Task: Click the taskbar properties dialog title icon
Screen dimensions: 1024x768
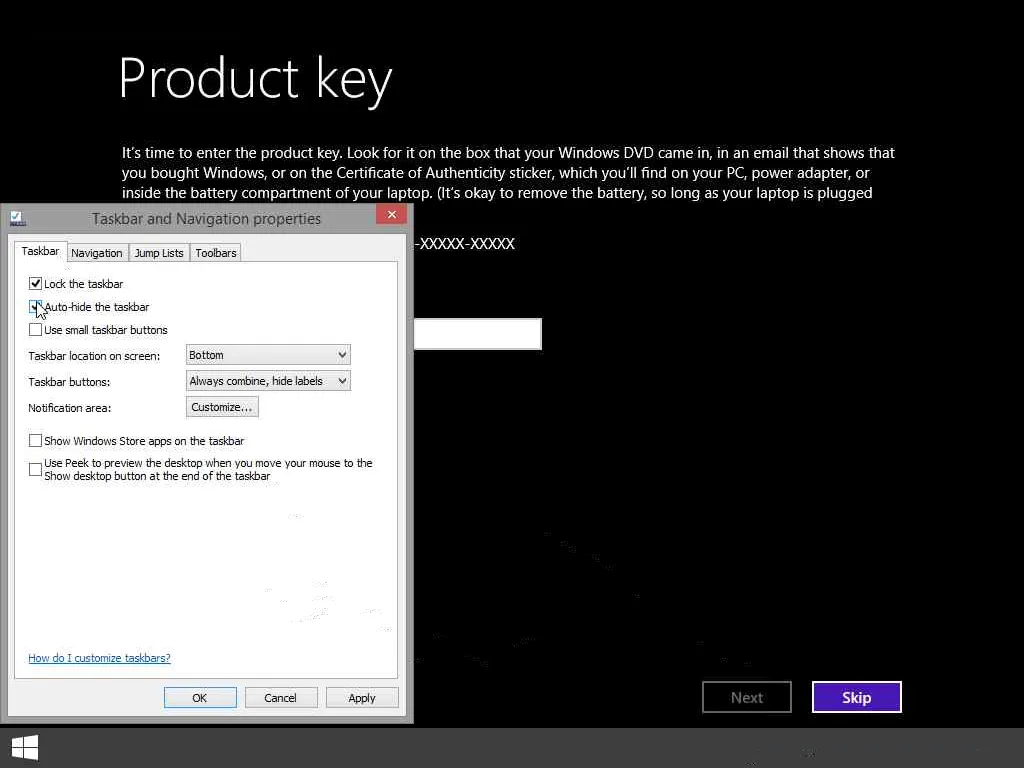Action: pos(17,219)
